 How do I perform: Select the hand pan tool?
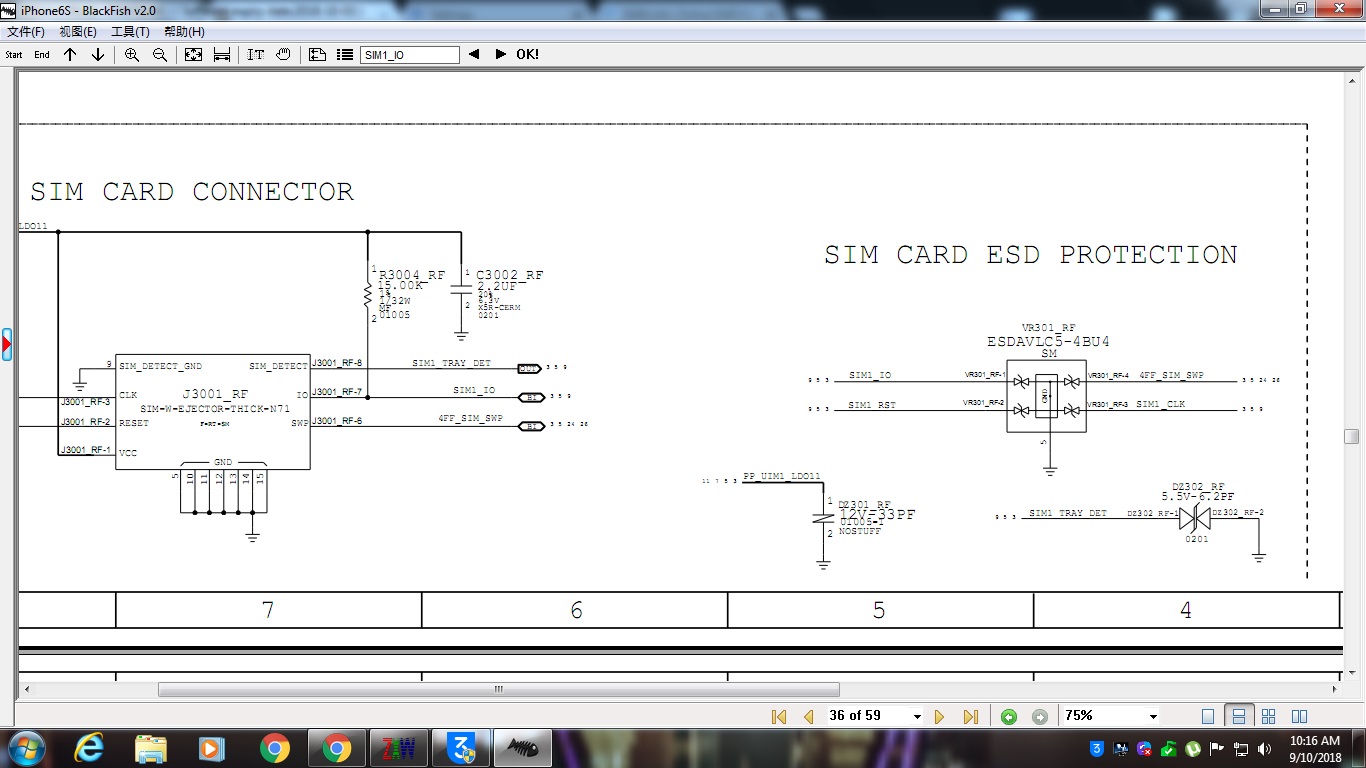coord(284,55)
